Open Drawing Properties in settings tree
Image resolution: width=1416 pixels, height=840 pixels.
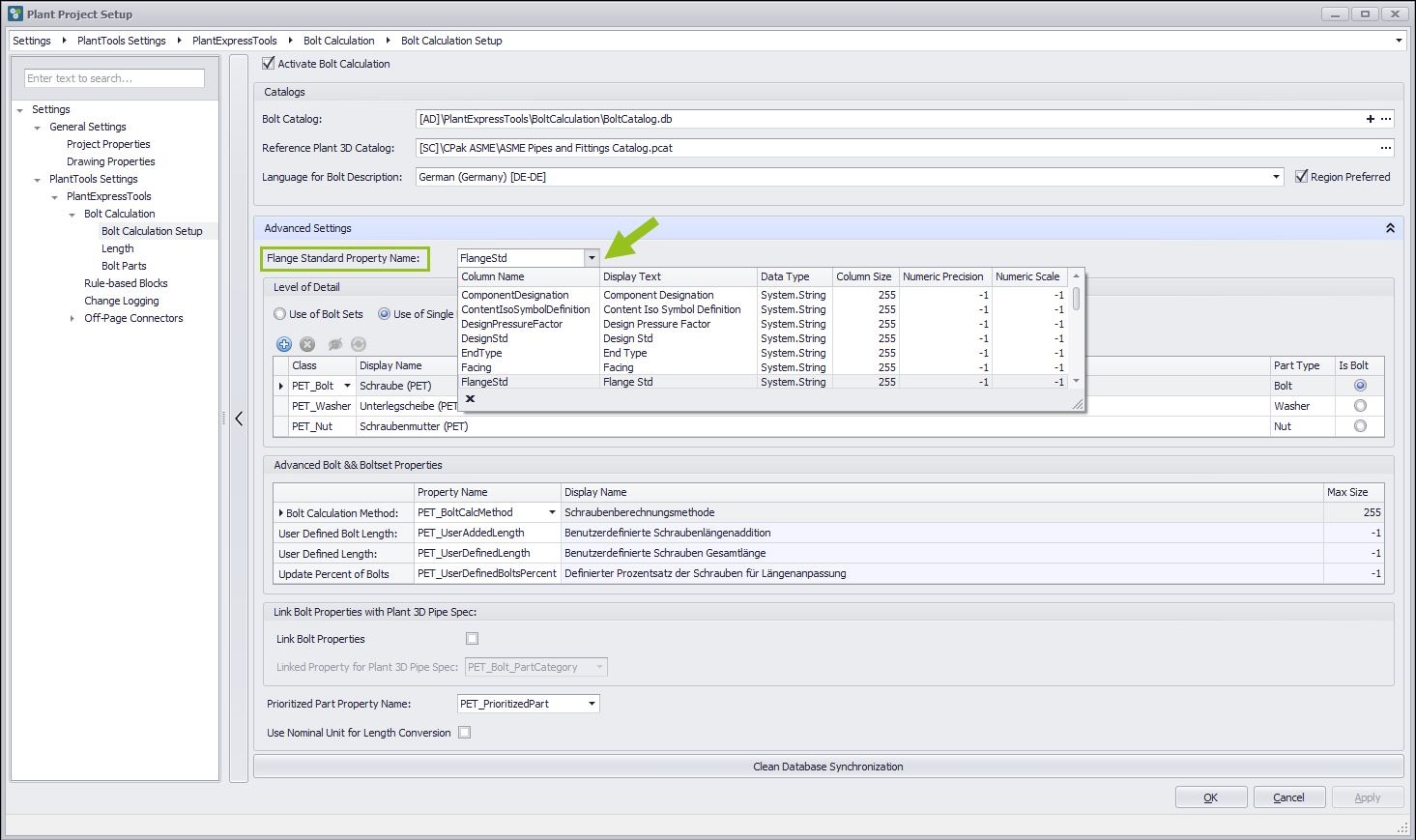111,161
